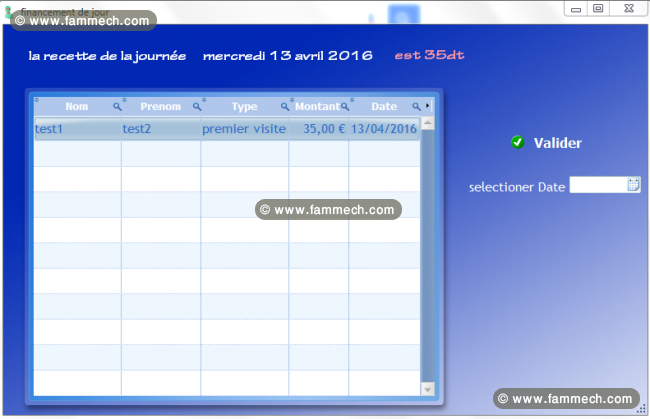The height and width of the screenshot is (419, 650).
Task: Open the calendar picker icon
Action: [633, 184]
